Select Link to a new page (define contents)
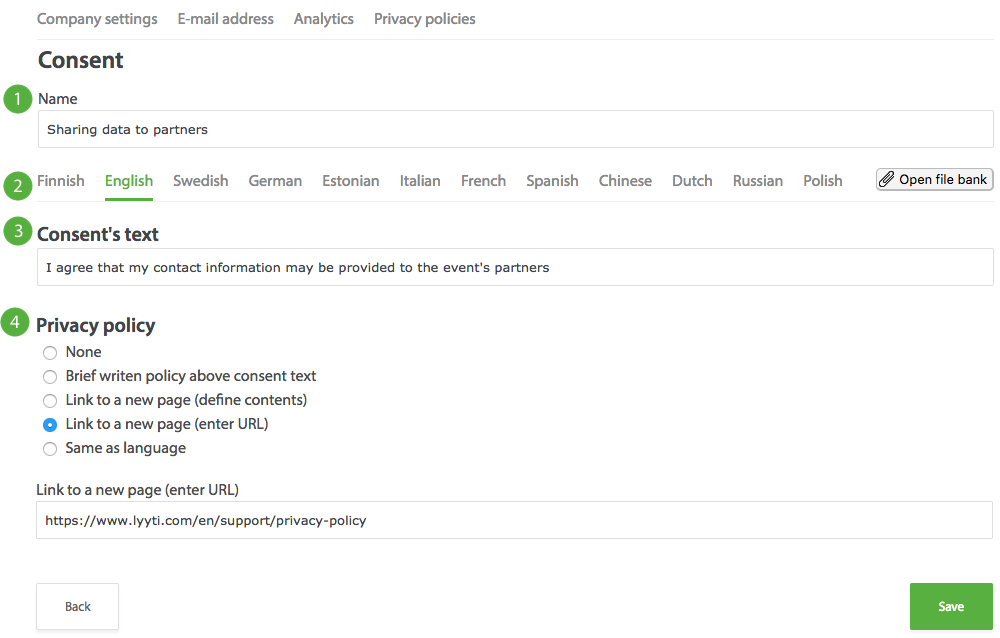Viewport: 1000px width, 638px height. click(50, 400)
